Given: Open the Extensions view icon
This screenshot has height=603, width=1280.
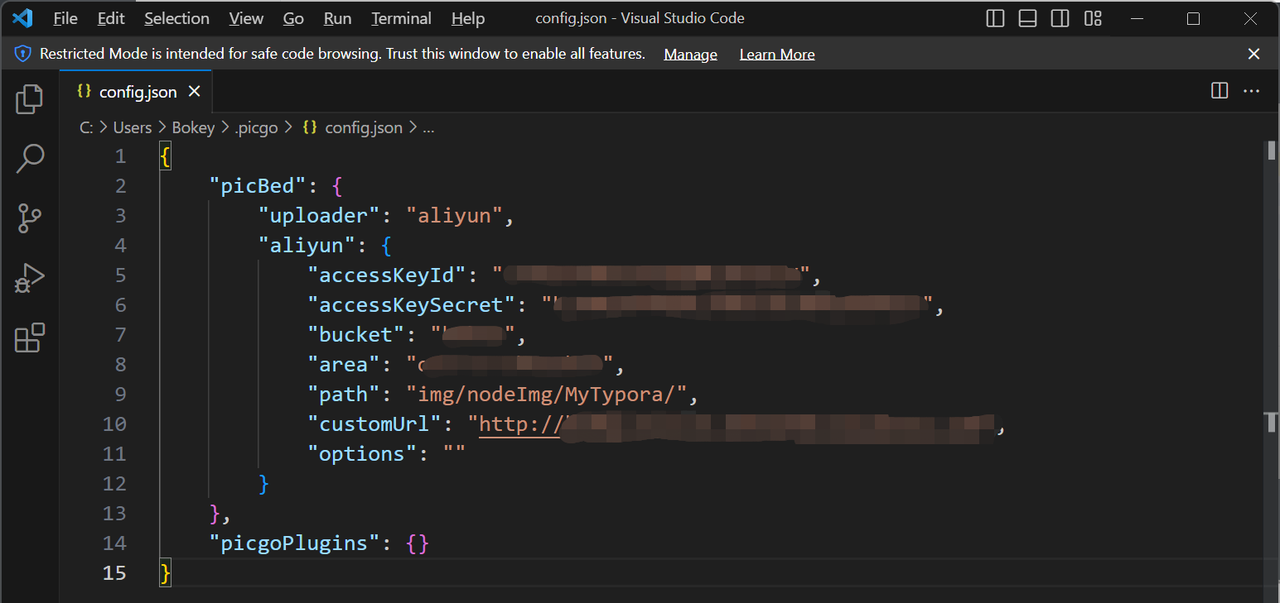Looking at the screenshot, I should (x=30, y=338).
